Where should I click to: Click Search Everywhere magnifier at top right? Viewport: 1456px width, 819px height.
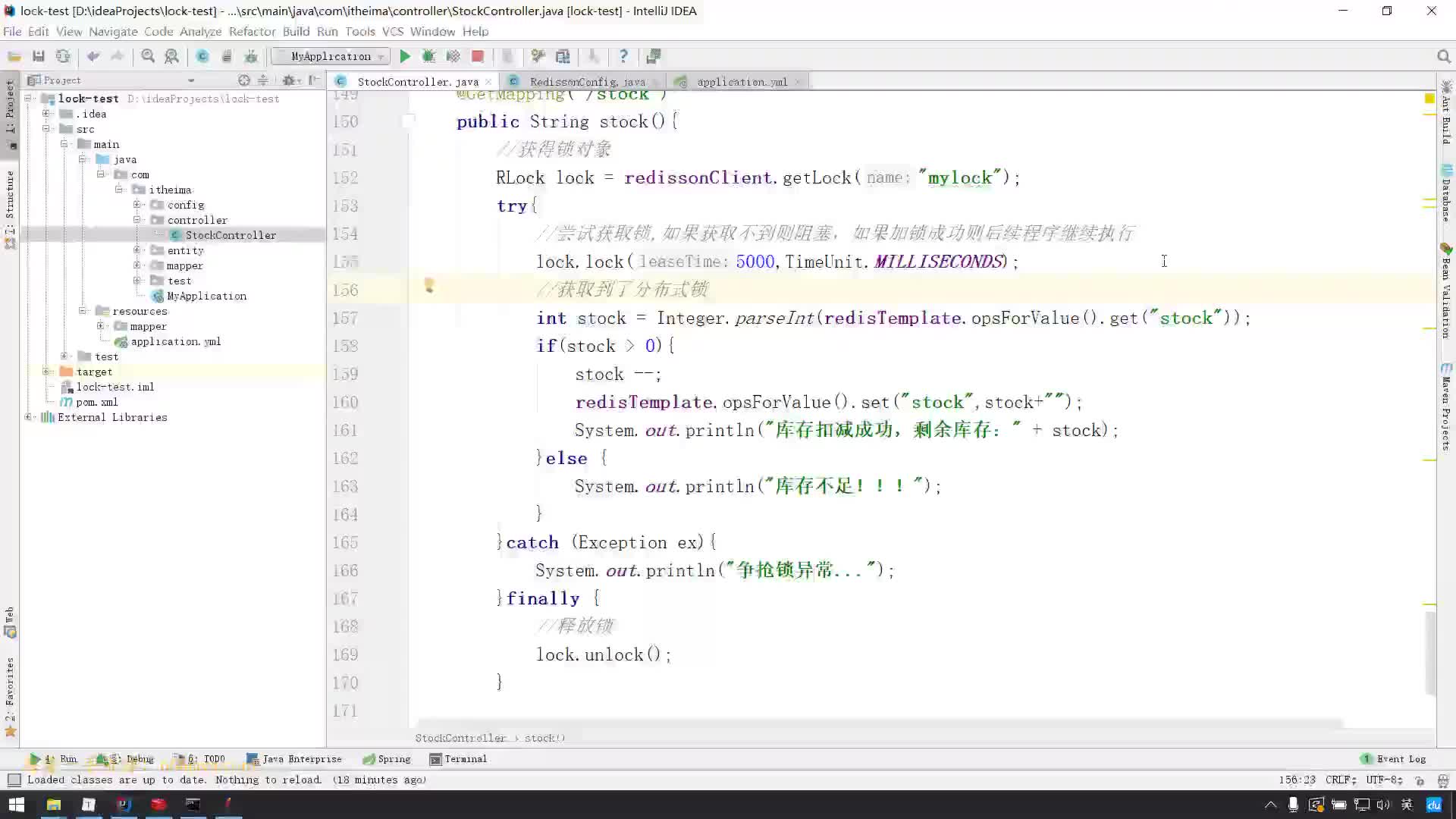click(1443, 56)
